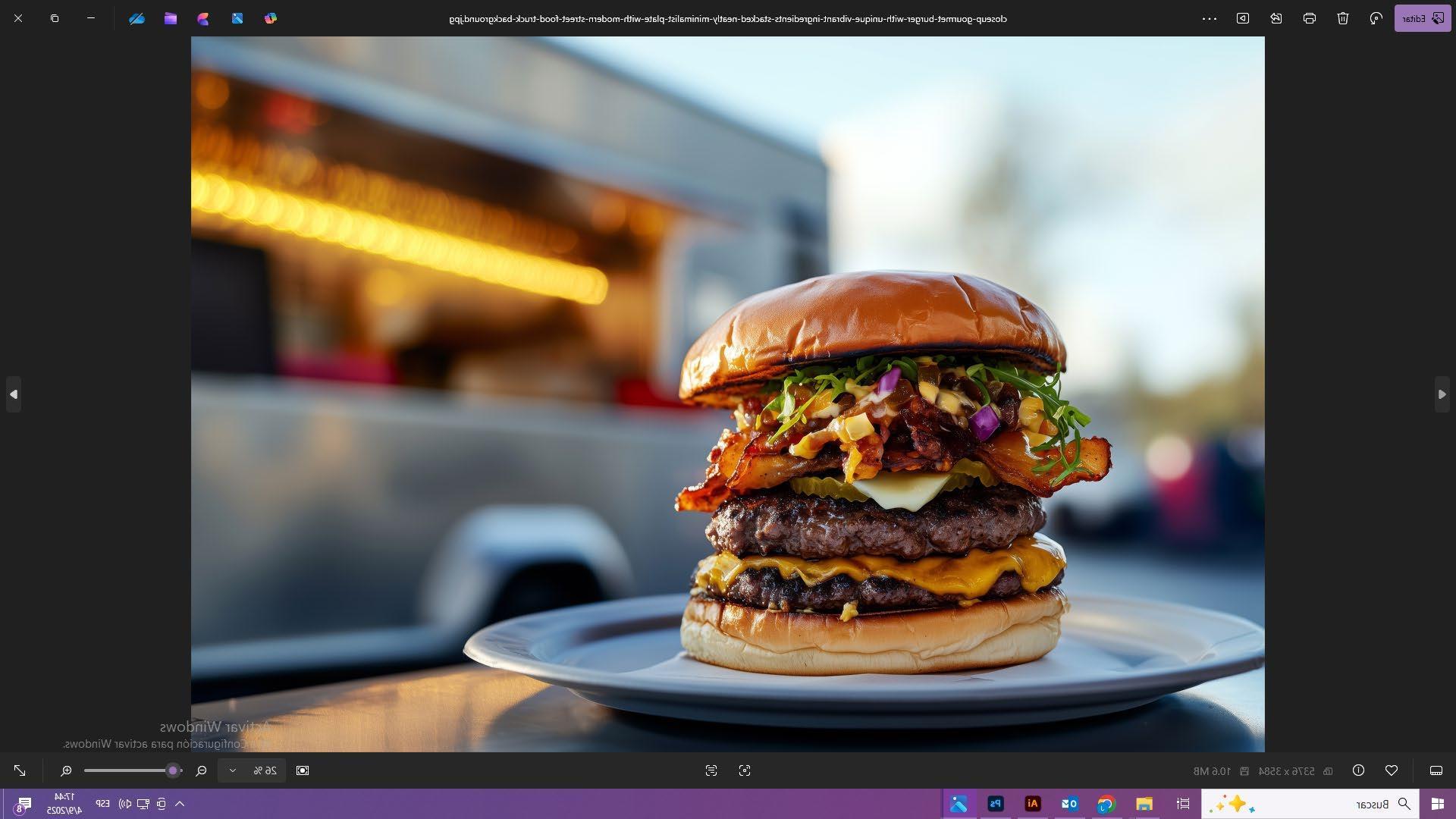
Task: Start the slideshow icon
Action: [1242, 18]
